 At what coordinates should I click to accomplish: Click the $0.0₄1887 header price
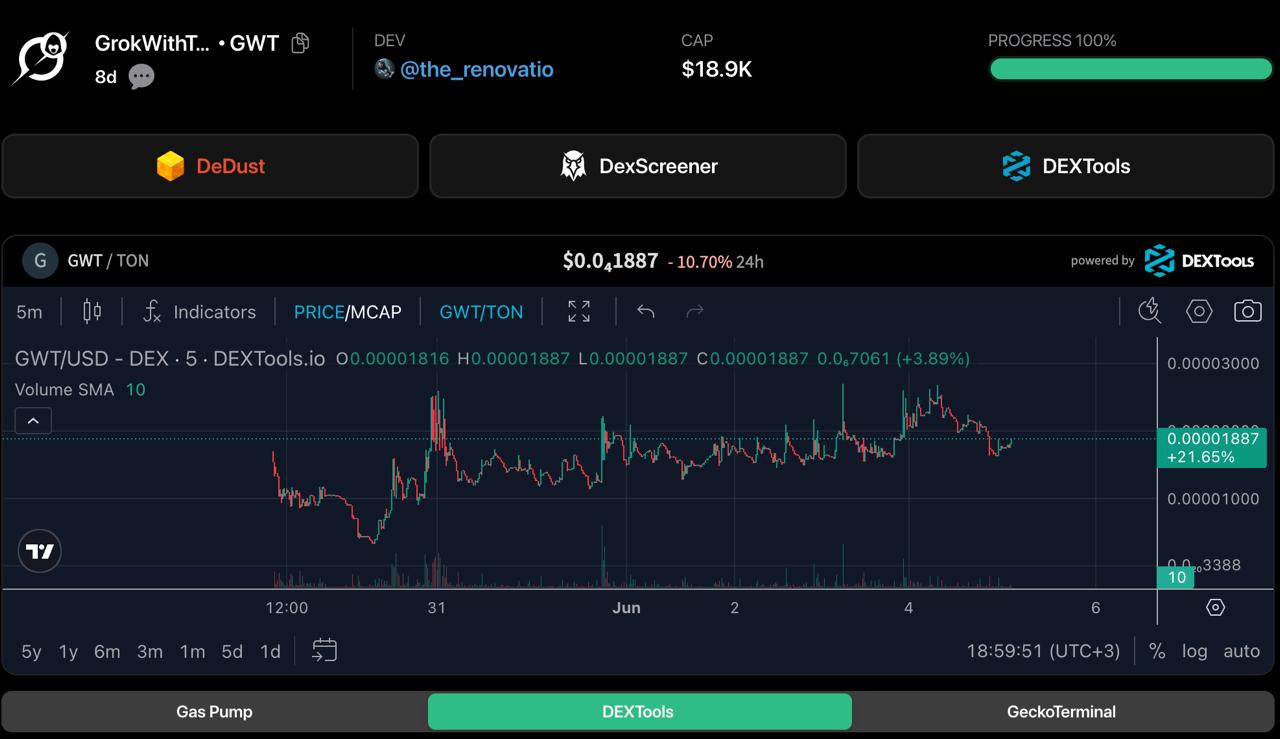tap(610, 261)
